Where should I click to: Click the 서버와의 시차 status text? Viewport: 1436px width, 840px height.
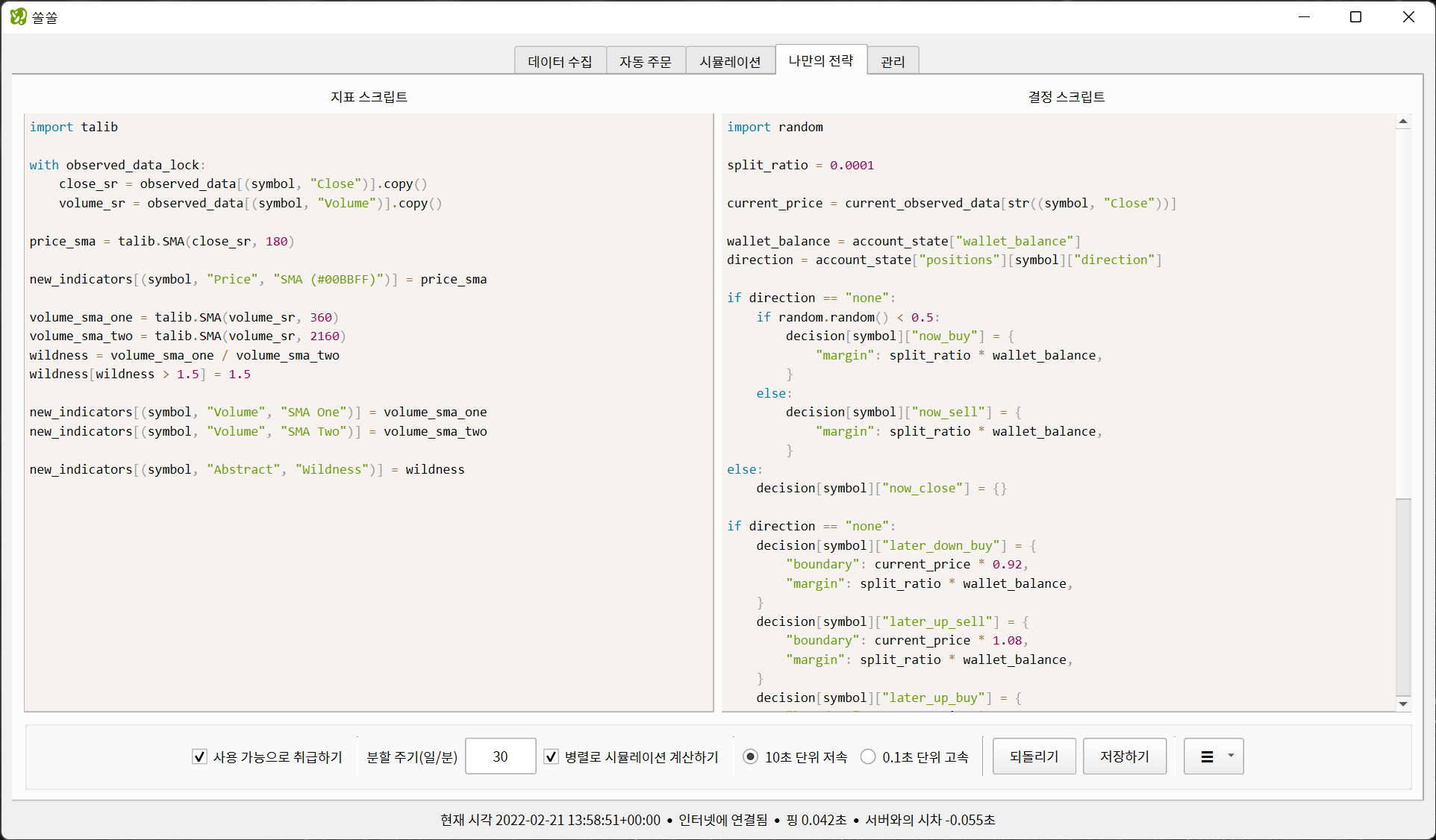(x=930, y=820)
